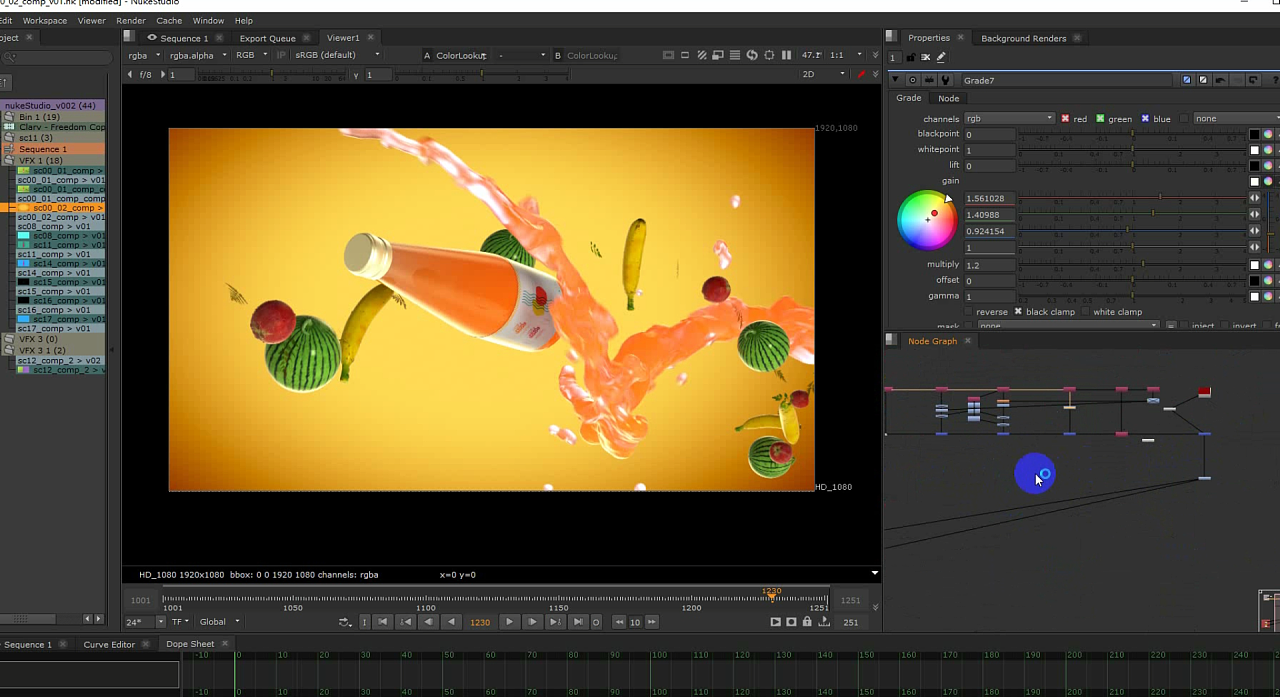1280x697 pixels.
Task: Click the multiply value input field
Action: point(989,265)
